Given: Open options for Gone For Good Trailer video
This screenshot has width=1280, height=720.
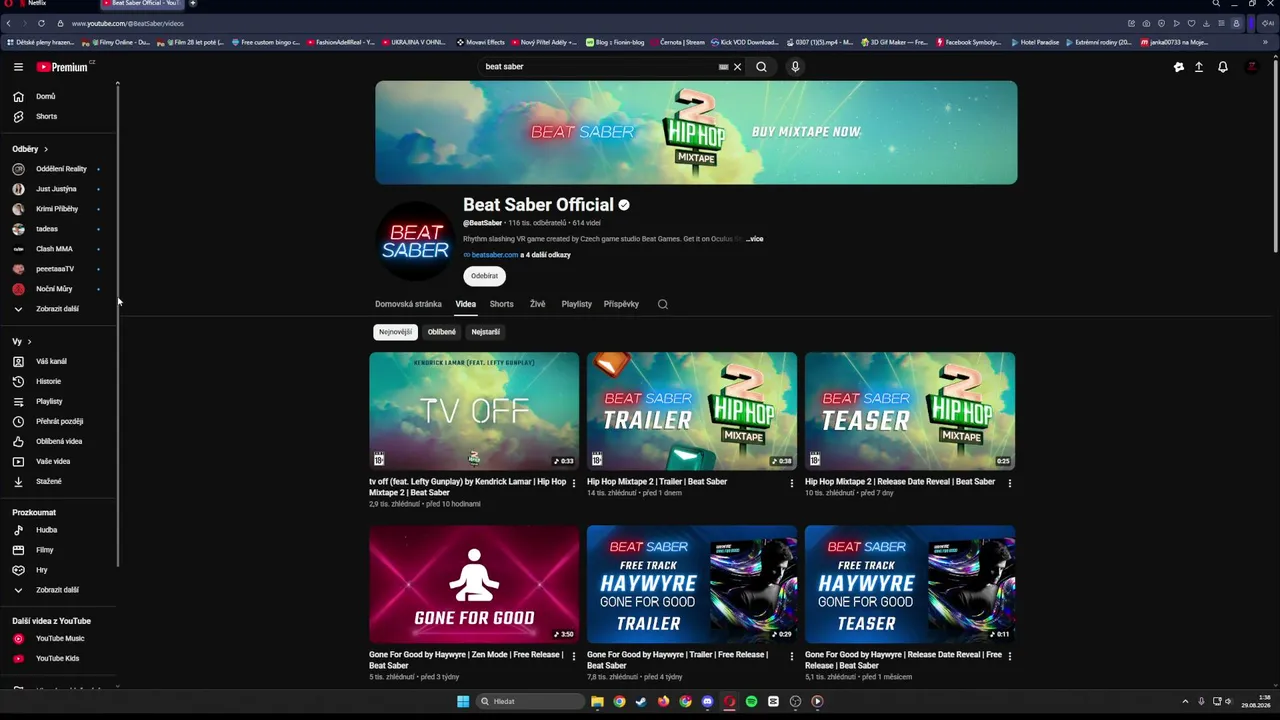Looking at the screenshot, I should (x=791, y=657).
